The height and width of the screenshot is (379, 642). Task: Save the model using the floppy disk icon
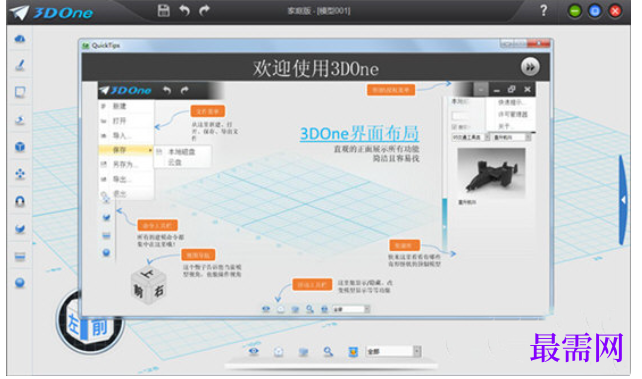coord(164,10)
